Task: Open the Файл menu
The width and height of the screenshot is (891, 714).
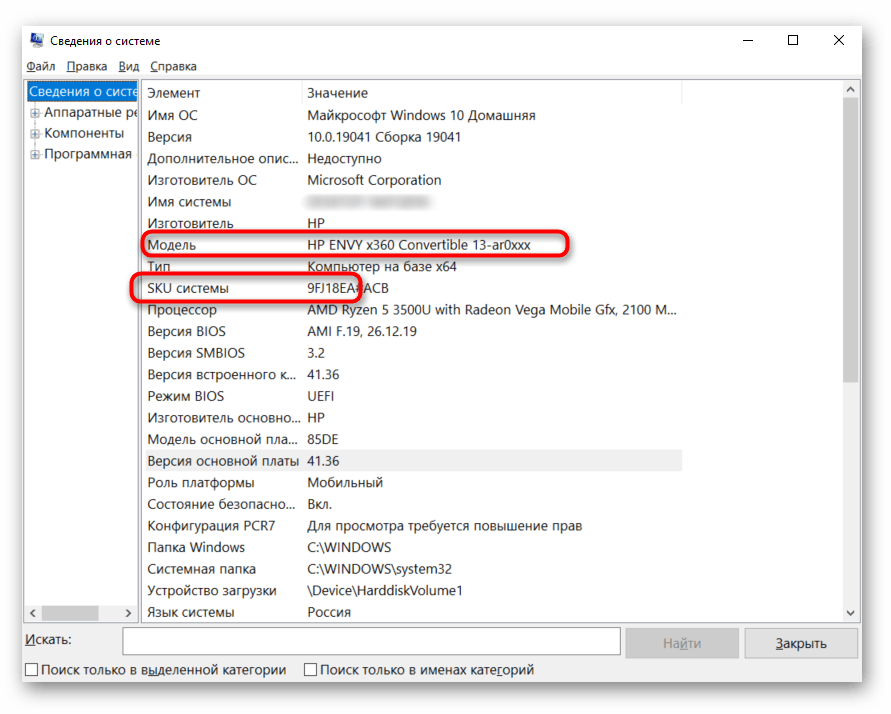Action: coord(41,66)
